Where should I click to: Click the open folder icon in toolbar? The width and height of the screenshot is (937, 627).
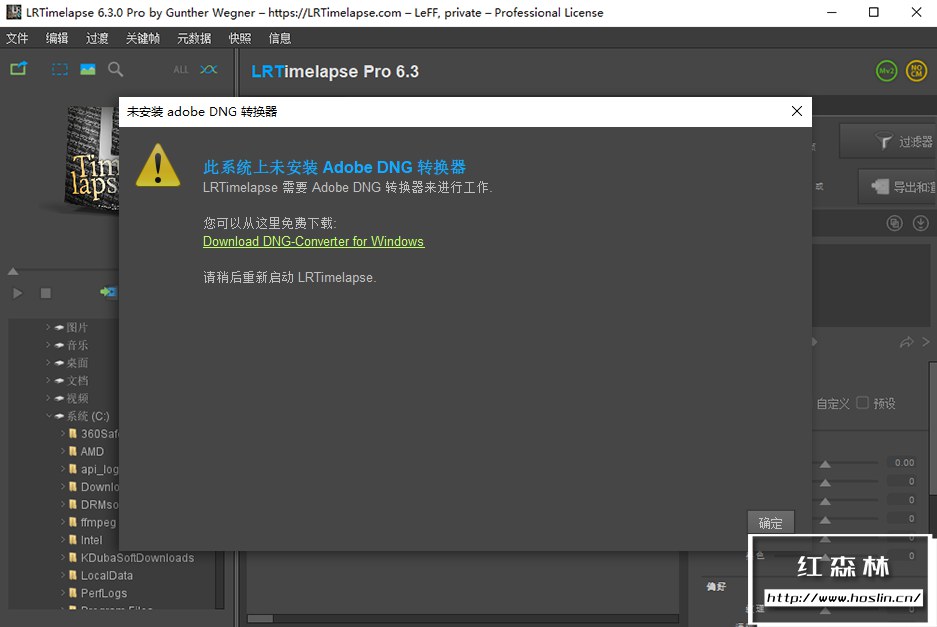(19, 69)
